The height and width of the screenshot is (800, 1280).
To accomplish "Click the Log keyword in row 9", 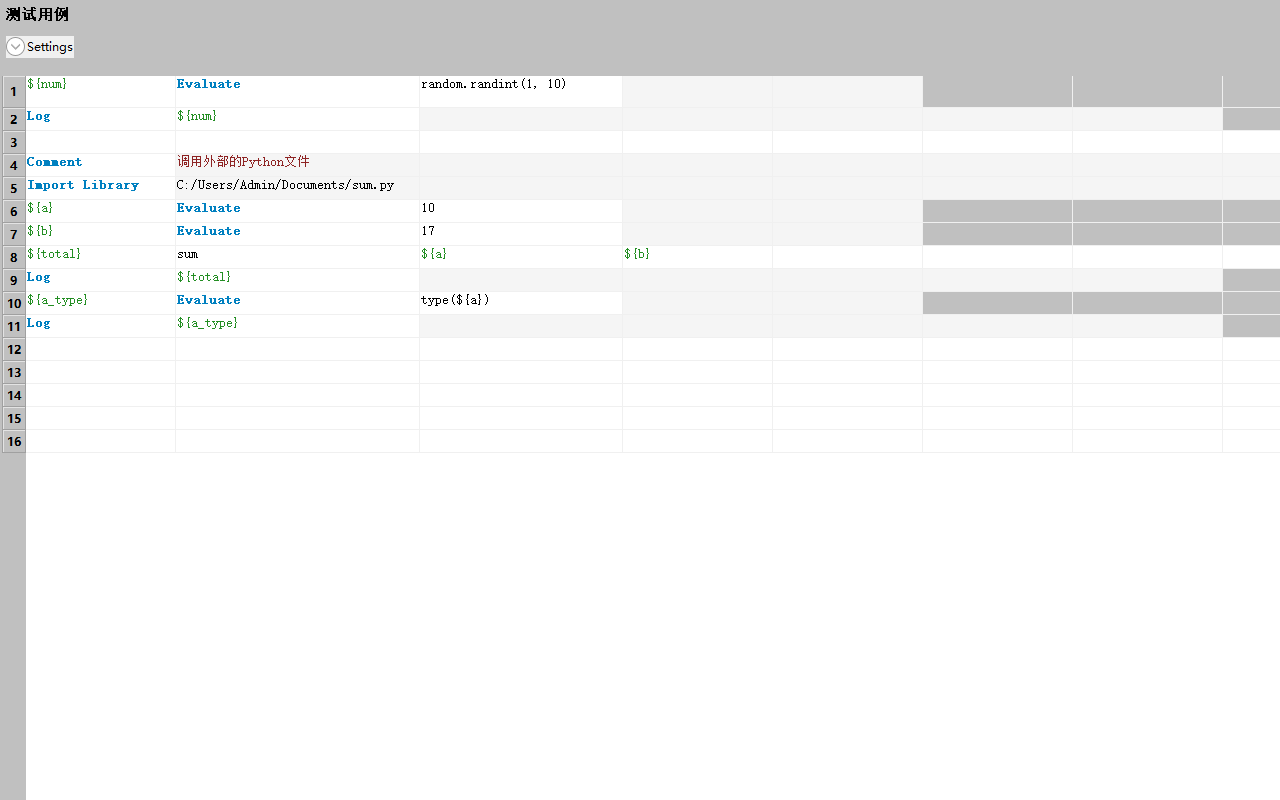I will click(x=100, y=280).
